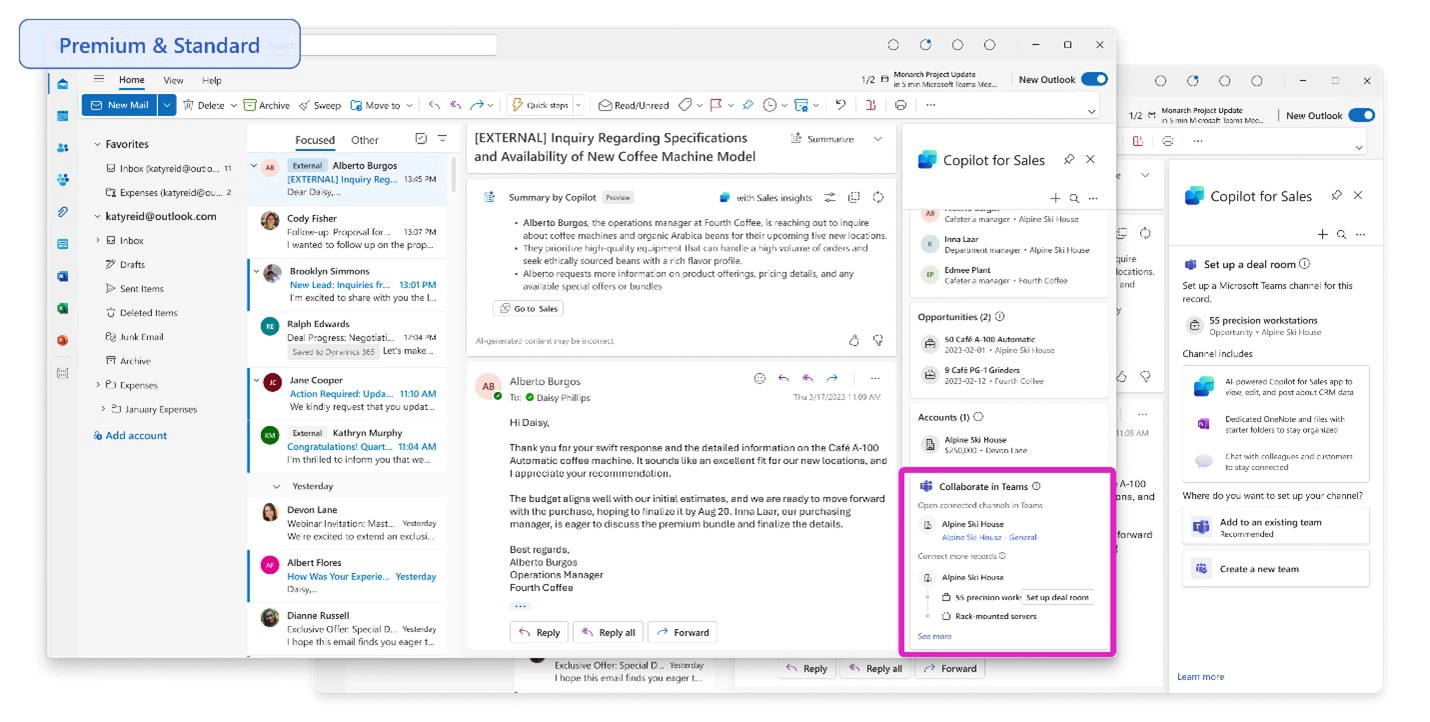Search within the front Copilot for Sales pane

pyautogui.click(x=1074, y=199)
